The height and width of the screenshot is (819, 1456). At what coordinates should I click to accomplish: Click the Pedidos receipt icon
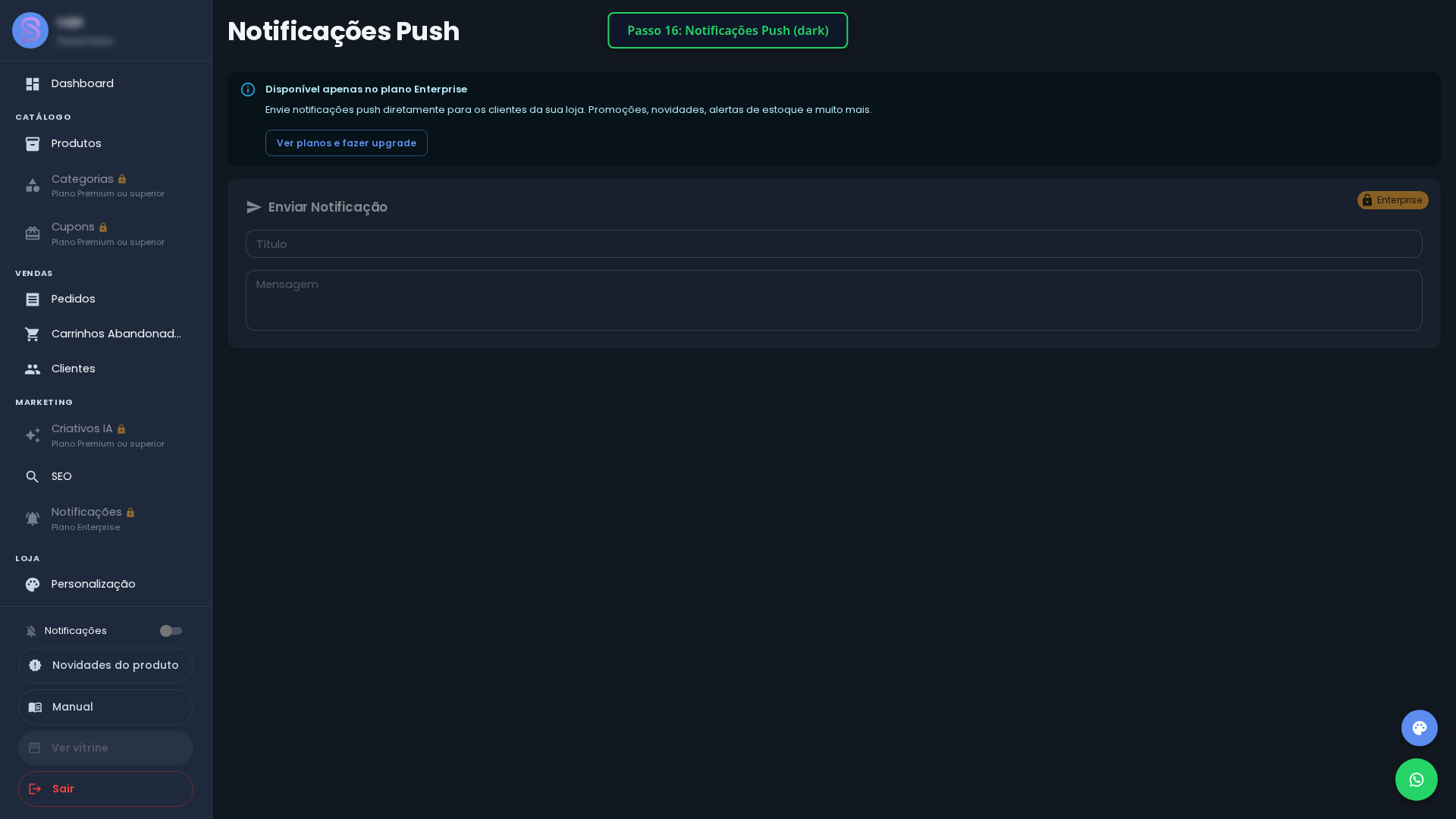click(x=33, y=300)
